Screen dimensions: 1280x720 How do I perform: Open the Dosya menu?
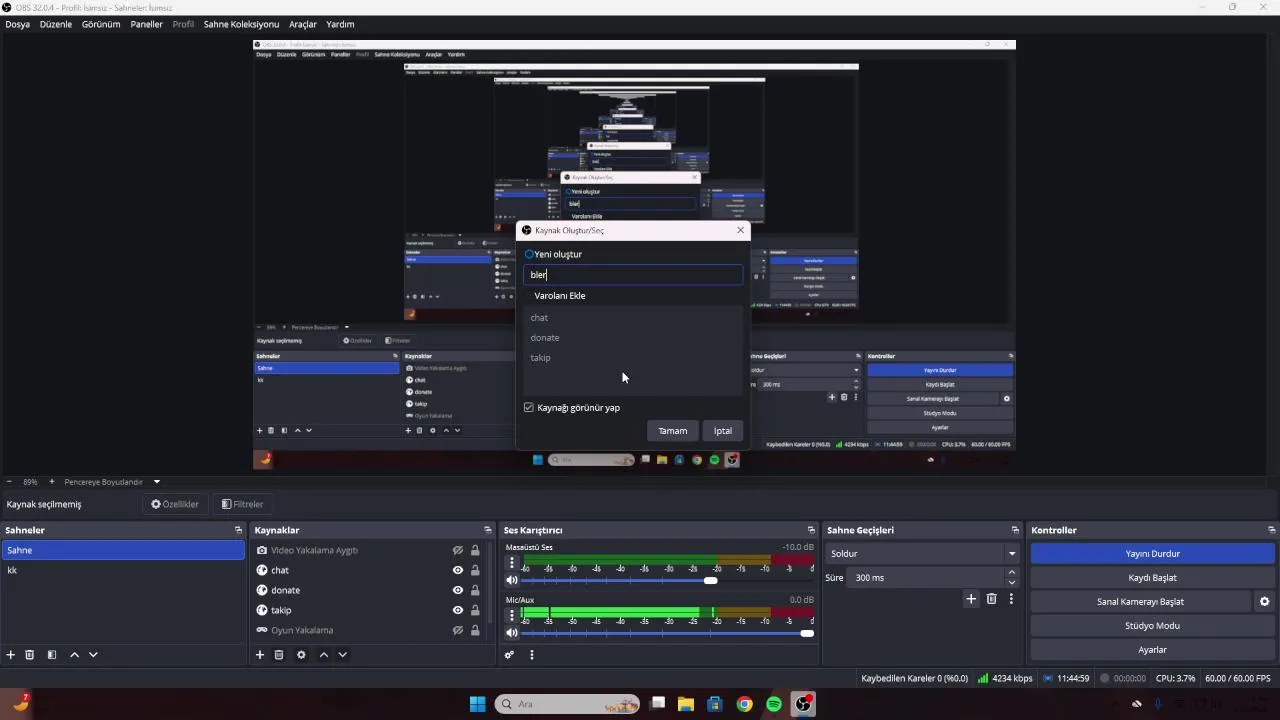click(17, 24)
